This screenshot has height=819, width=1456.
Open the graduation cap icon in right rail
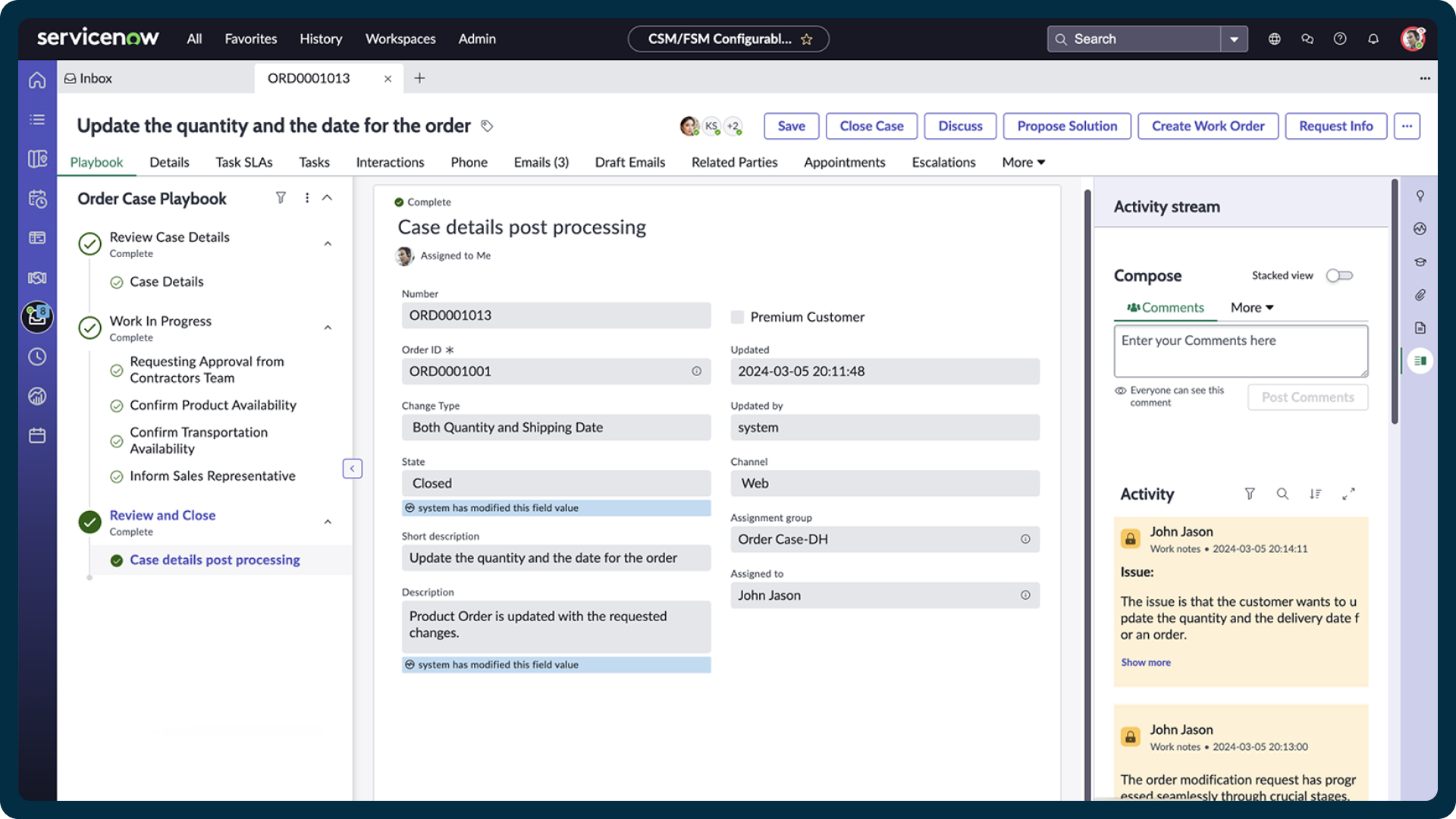pos(1420,262)
